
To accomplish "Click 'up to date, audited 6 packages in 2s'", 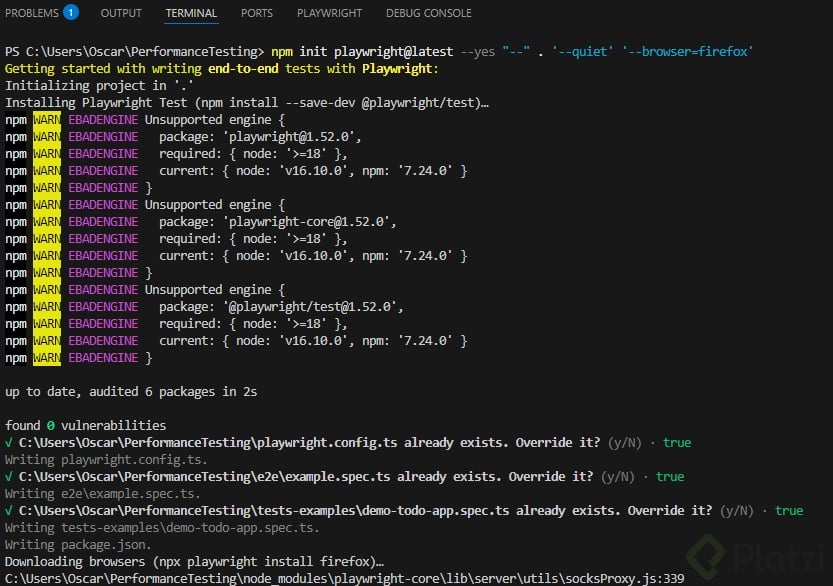I will pyautogui.click(x=131, y=392).
